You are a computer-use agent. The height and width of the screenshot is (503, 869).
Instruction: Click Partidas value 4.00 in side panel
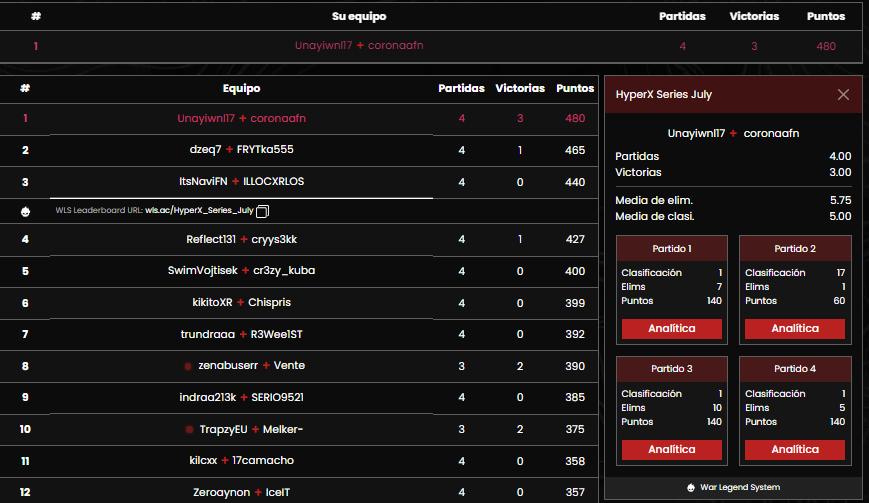click(x=840, y=157)
